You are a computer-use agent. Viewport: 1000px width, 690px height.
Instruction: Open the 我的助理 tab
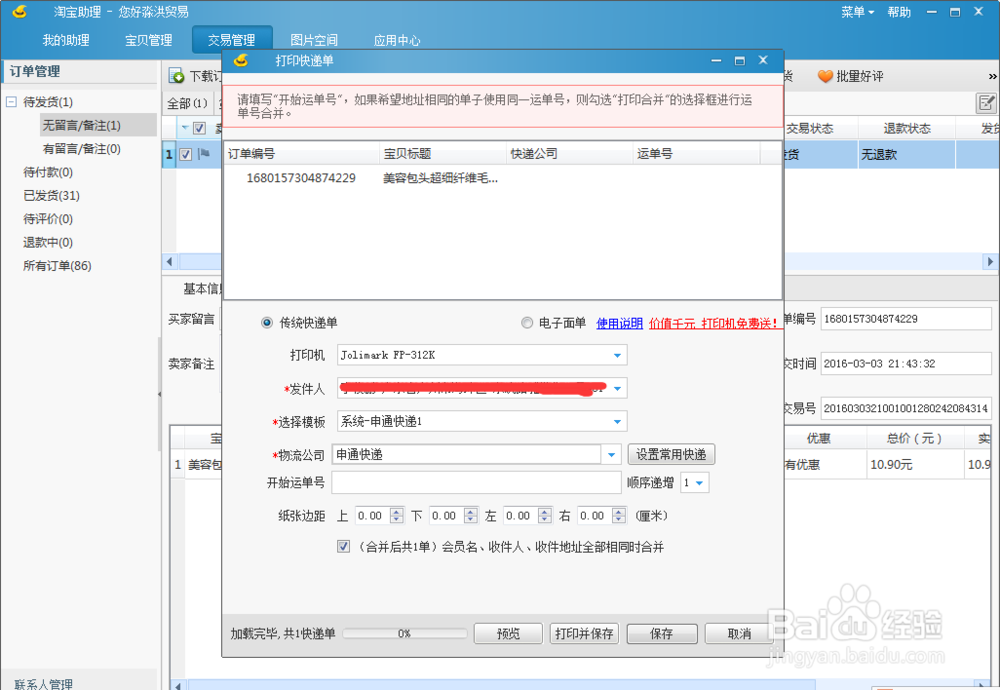coord(66,40)
